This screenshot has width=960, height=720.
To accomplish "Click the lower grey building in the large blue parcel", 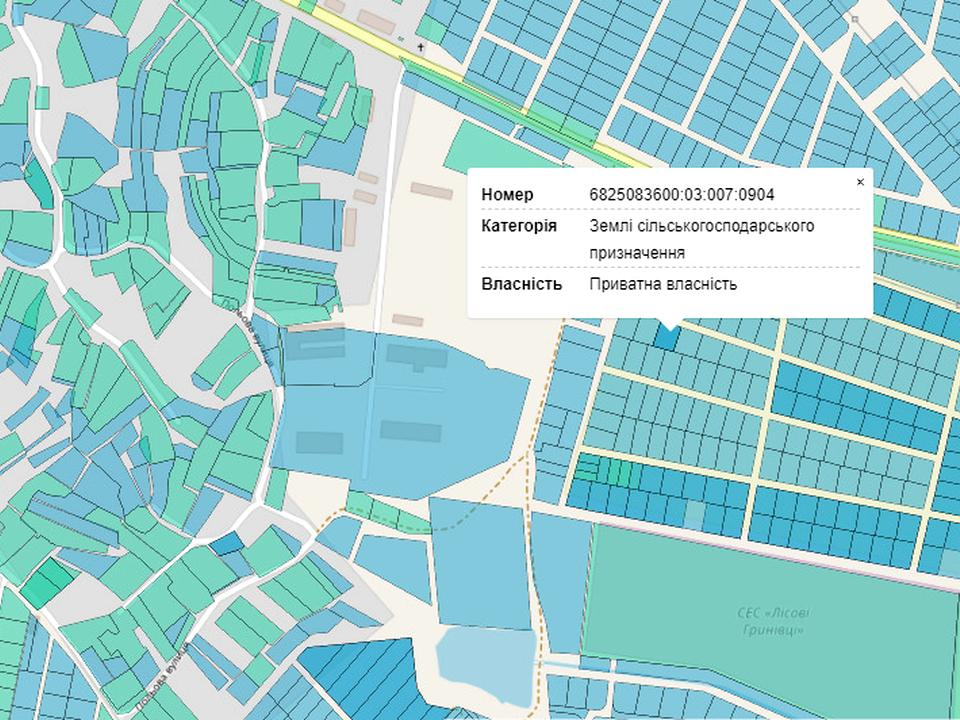I will [410, 431].
